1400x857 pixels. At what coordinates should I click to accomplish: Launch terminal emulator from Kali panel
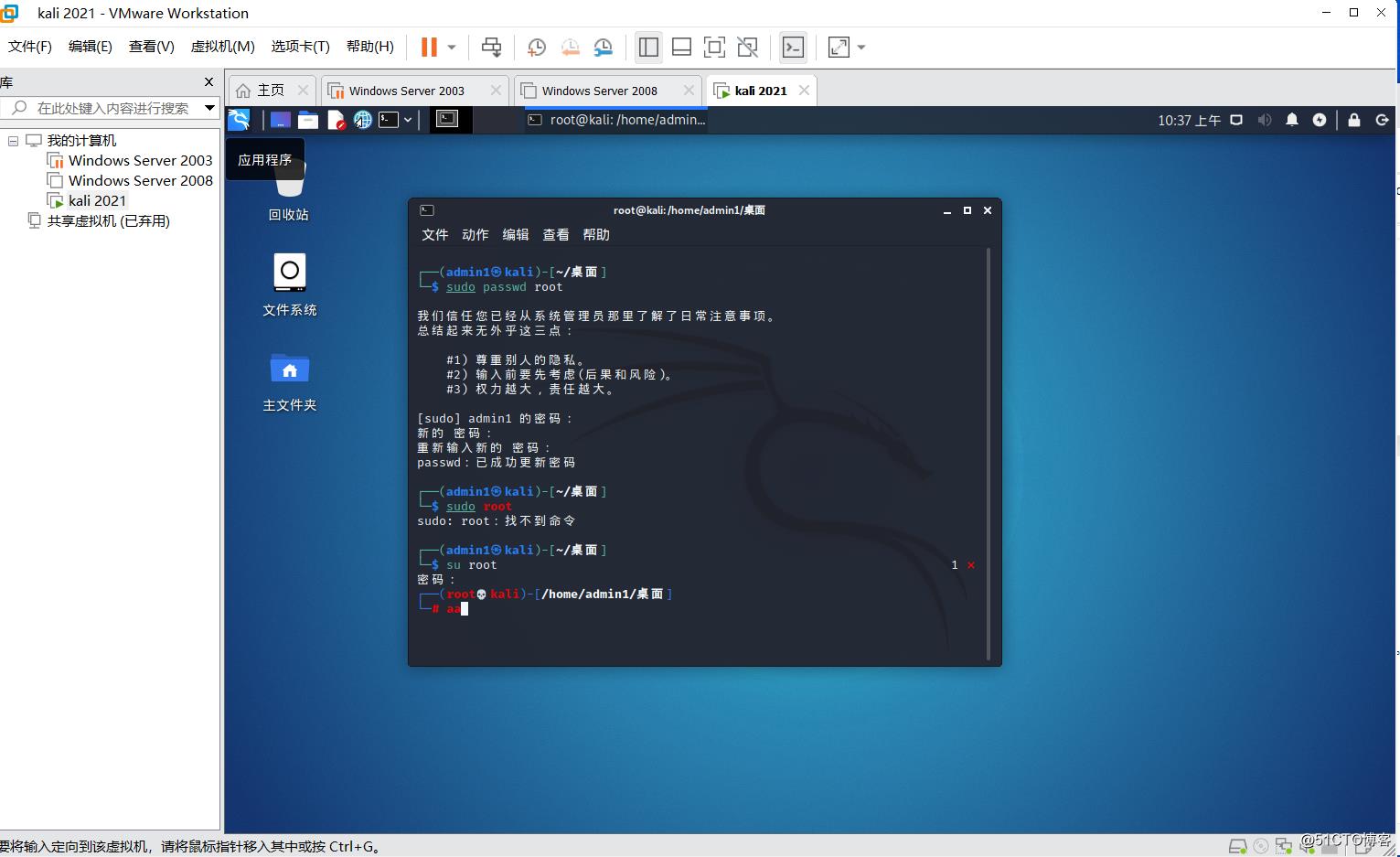(x=389, y=120)
